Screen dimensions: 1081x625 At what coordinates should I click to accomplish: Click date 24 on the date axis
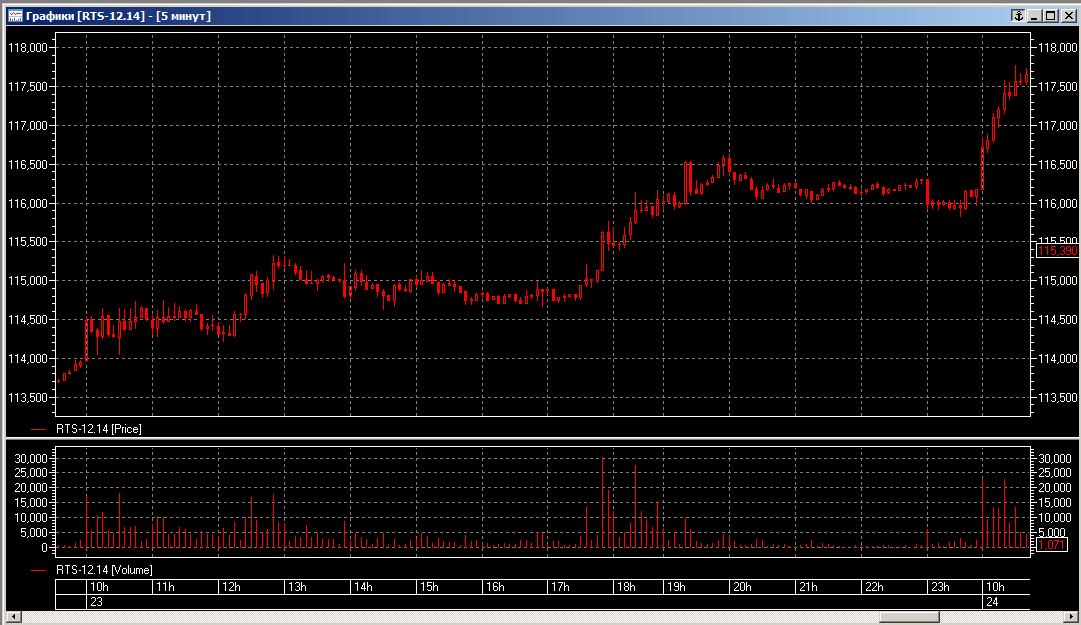pos(992,602)
